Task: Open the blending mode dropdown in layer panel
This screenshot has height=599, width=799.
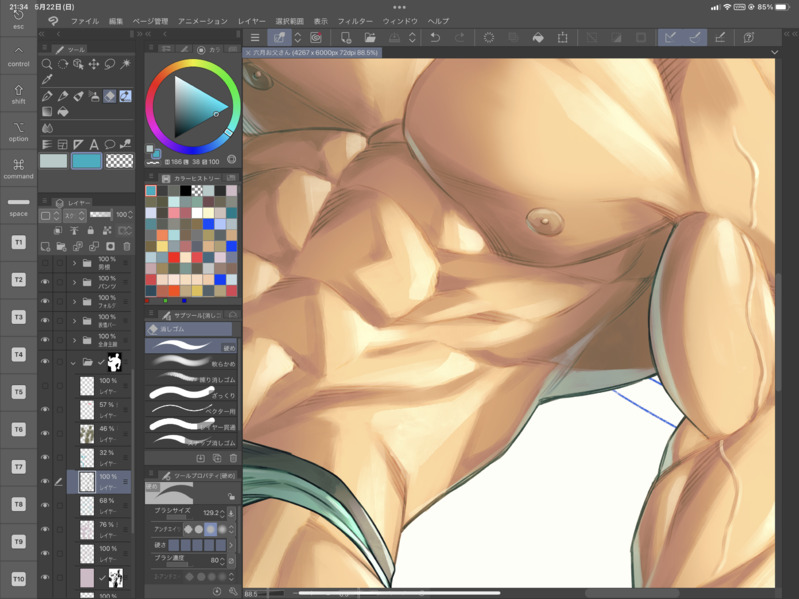Action: [x=74, y=215]
